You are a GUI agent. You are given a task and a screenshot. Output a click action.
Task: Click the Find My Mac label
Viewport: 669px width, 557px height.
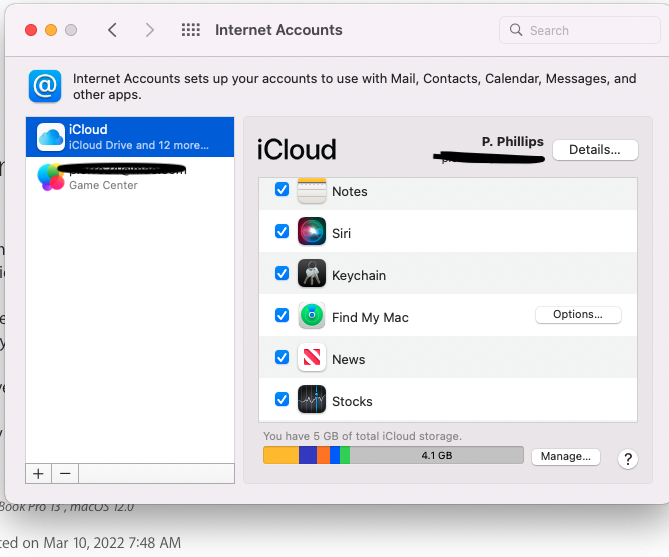[370, 318]
